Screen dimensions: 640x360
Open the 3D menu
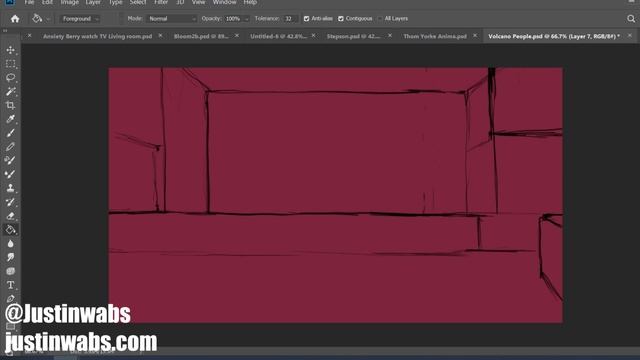[180, 2]
